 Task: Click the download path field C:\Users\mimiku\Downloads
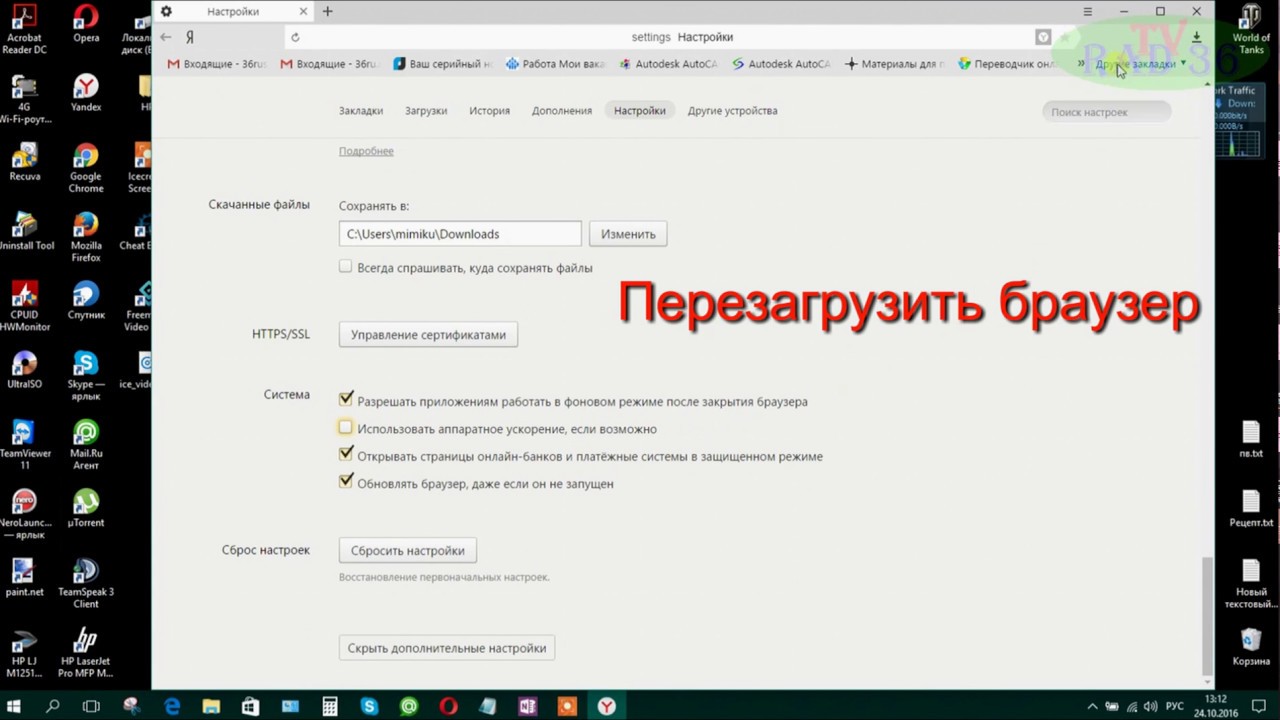(x=460, y=234)
